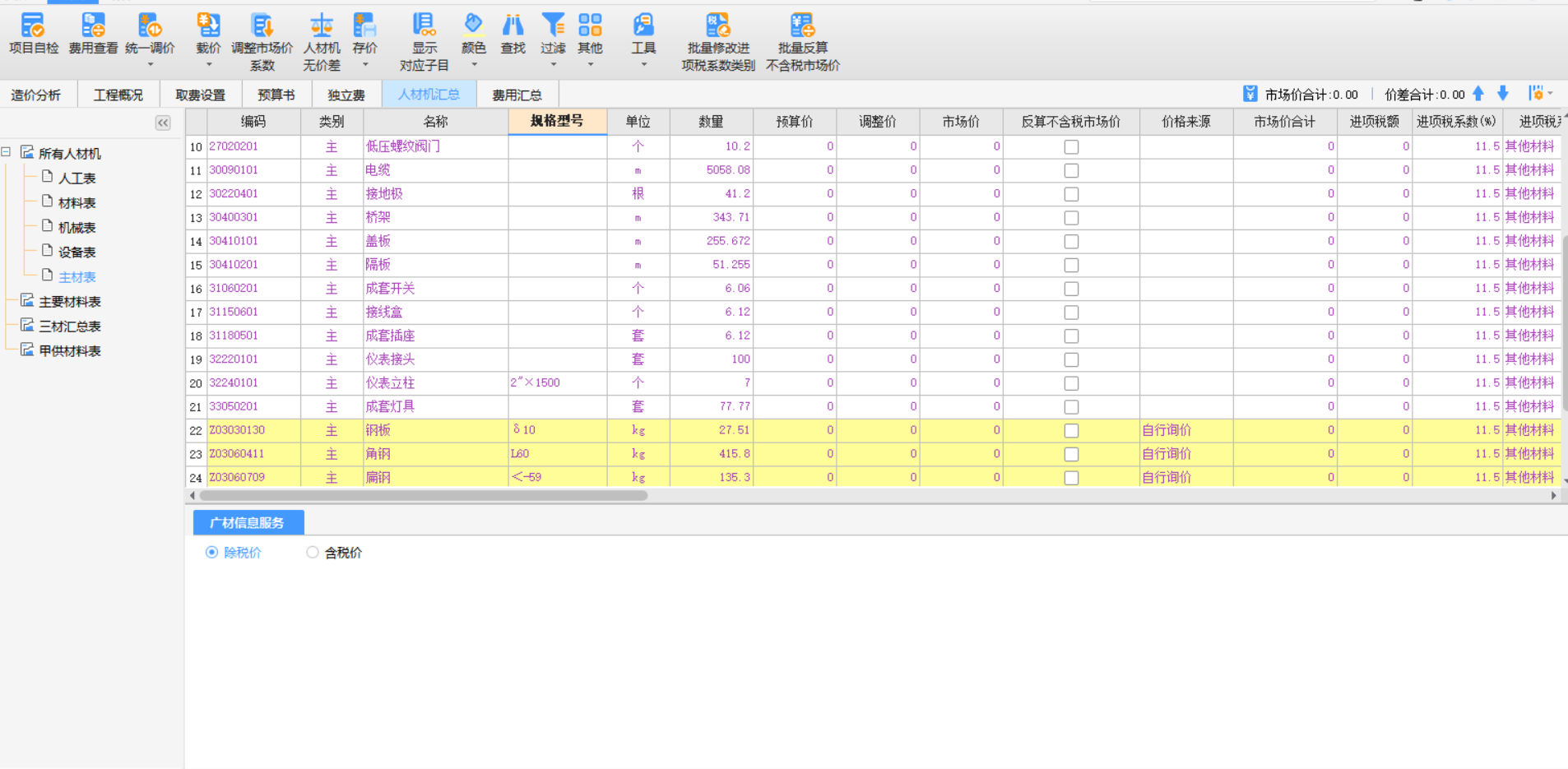
Task: Select 机械表 in the tree
Action: 77,227
